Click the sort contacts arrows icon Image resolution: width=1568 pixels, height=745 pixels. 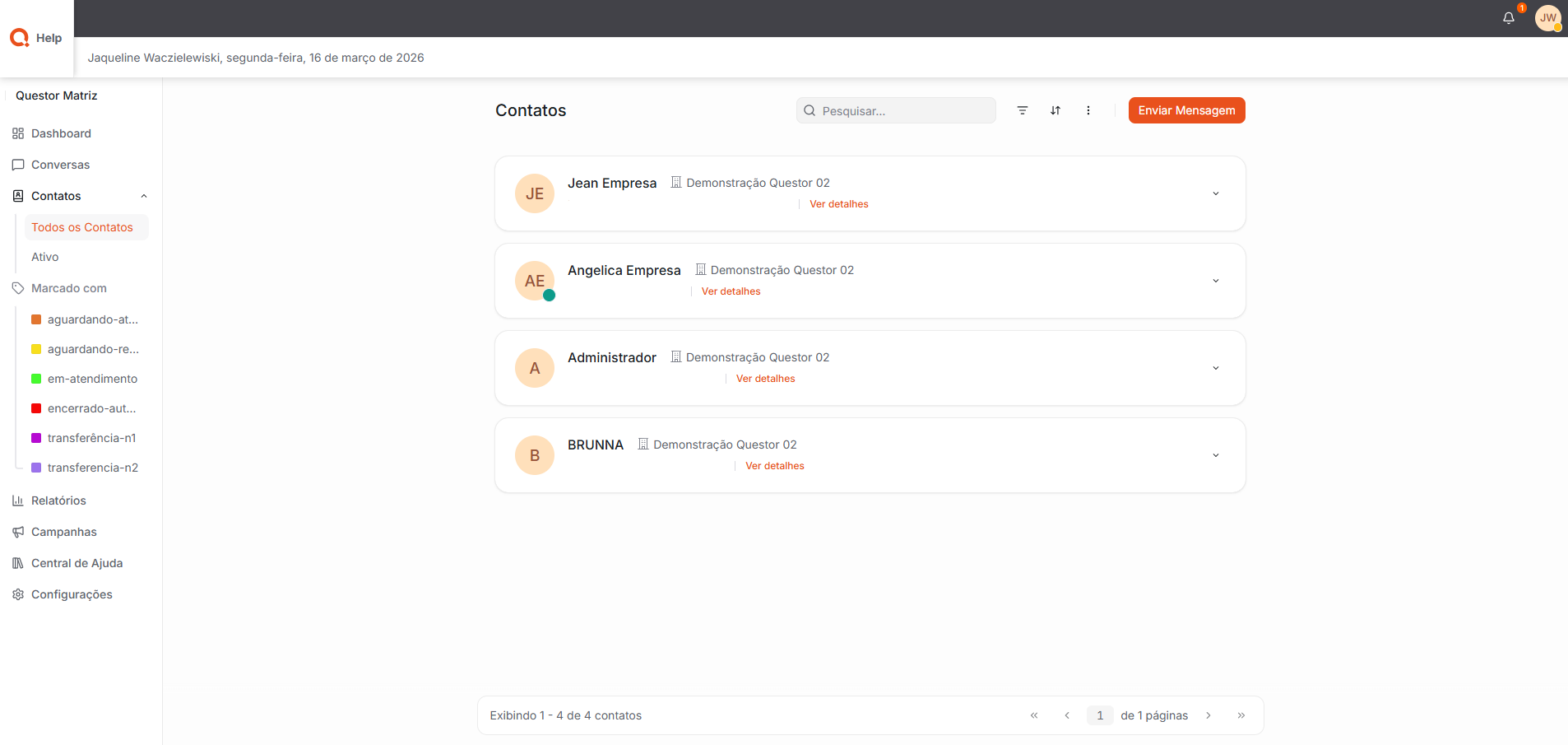1055,110
